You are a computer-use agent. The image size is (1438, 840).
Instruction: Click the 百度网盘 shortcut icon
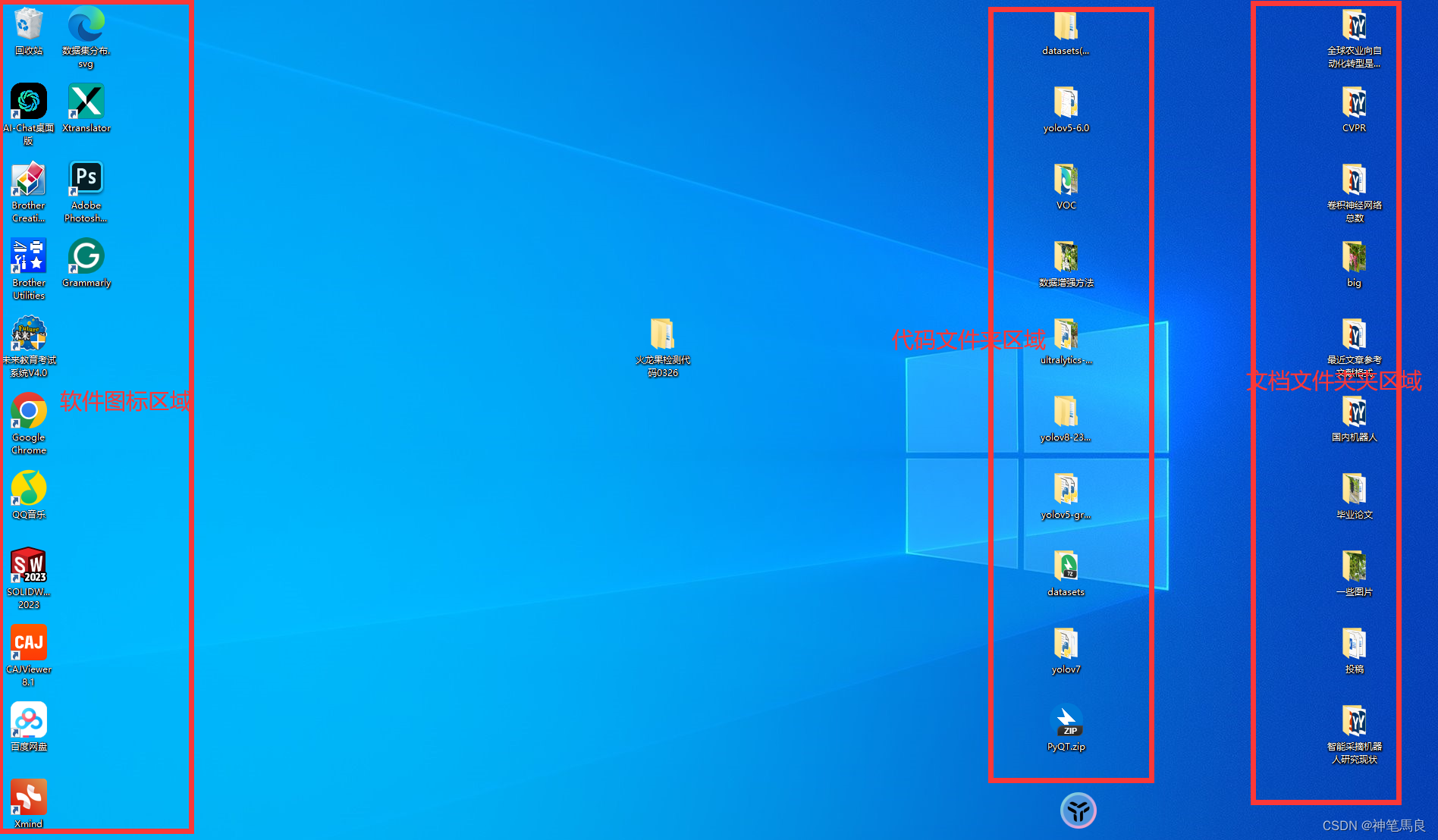tap(29, 721)
